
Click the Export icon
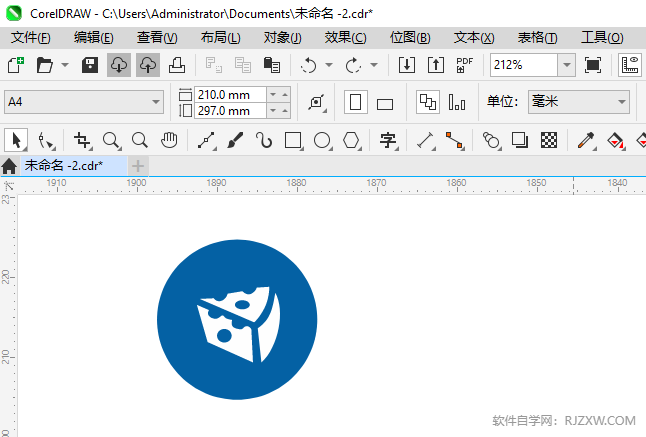[436, 65]
